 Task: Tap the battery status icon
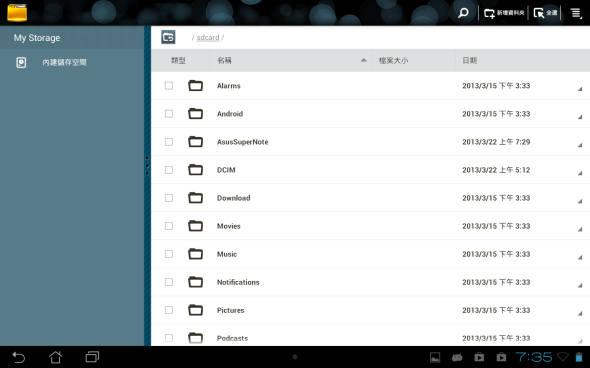click(578, 357)
